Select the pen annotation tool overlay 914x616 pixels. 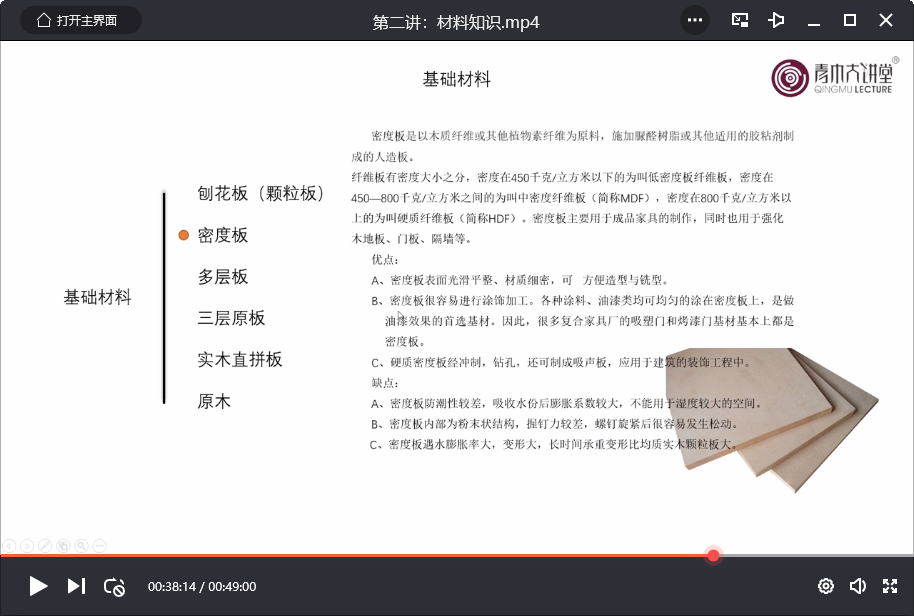[x=45, y=545]
